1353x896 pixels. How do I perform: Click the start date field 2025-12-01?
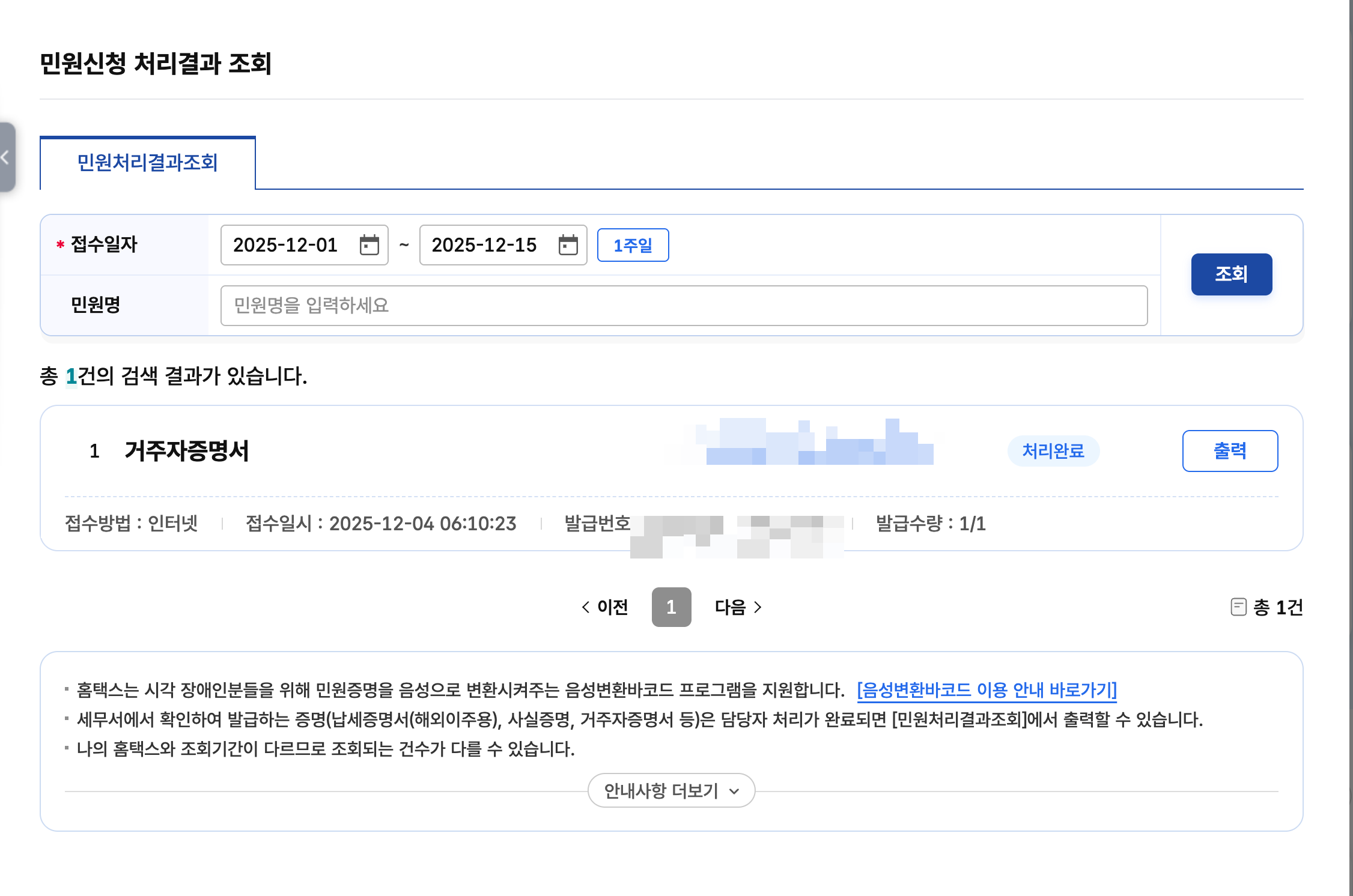tap(286, 245)
